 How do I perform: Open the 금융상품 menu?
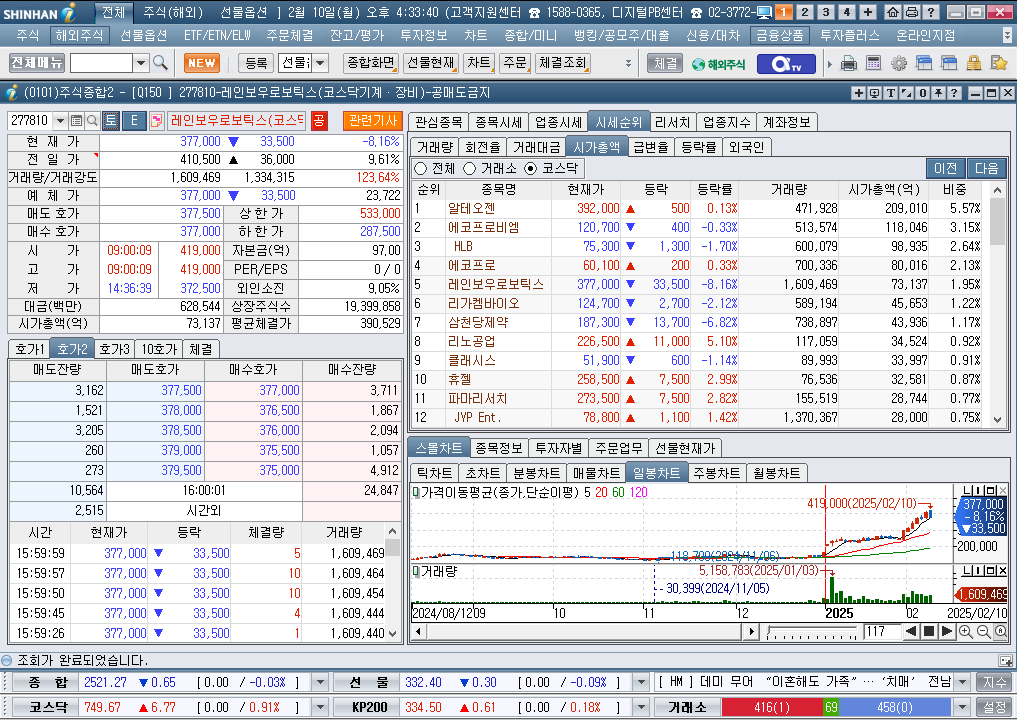(779, 35)
